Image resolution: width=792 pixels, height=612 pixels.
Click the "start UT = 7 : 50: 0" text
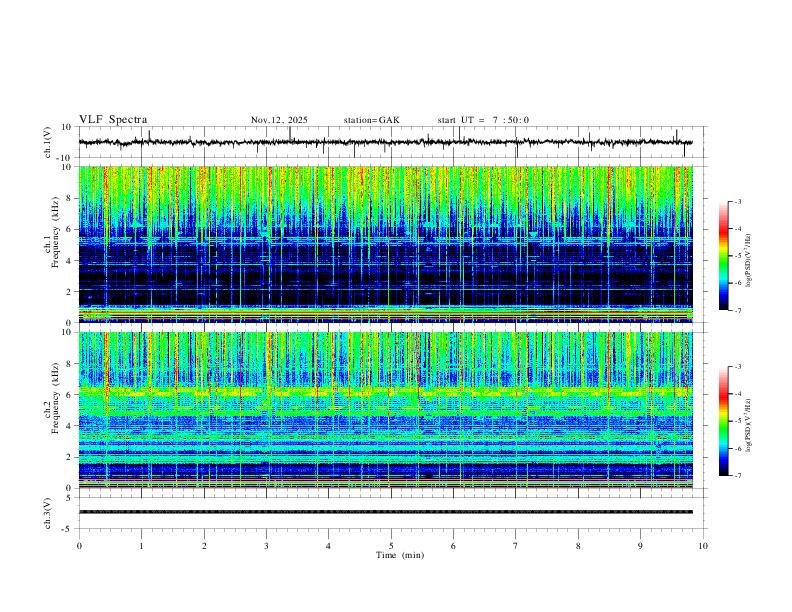coord(483,120)
